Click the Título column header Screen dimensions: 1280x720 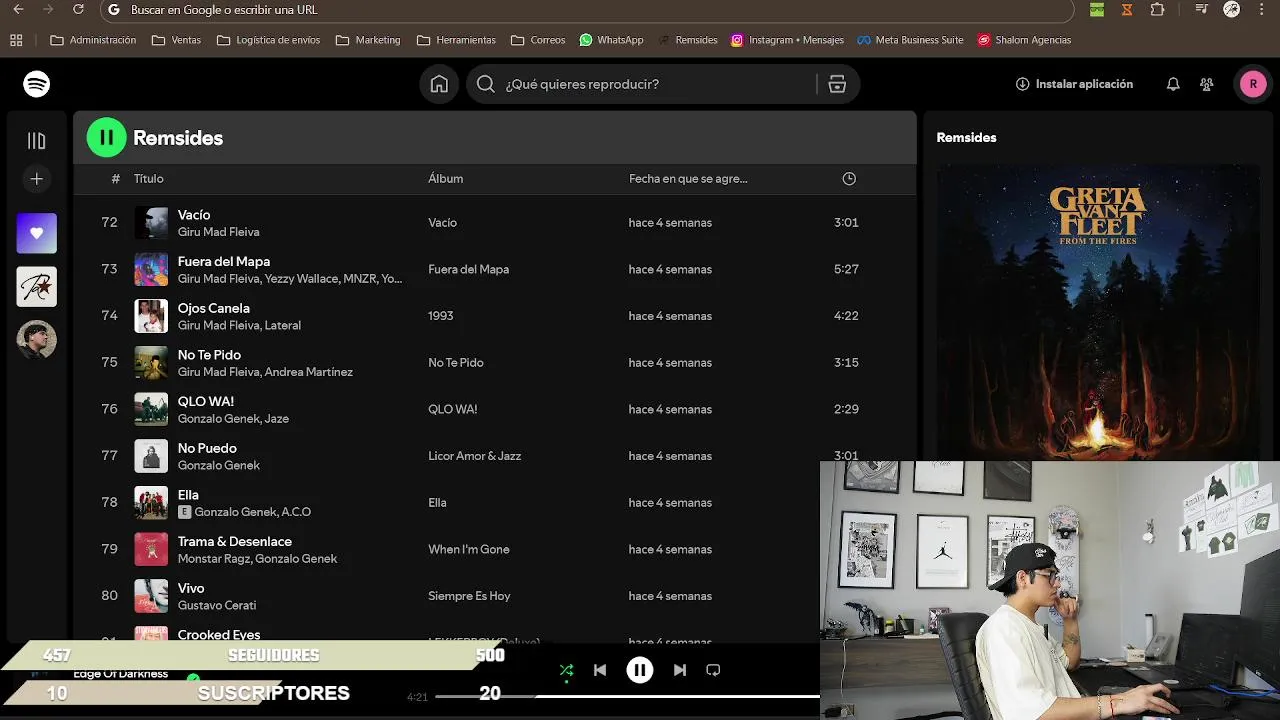tap(149, 179)
